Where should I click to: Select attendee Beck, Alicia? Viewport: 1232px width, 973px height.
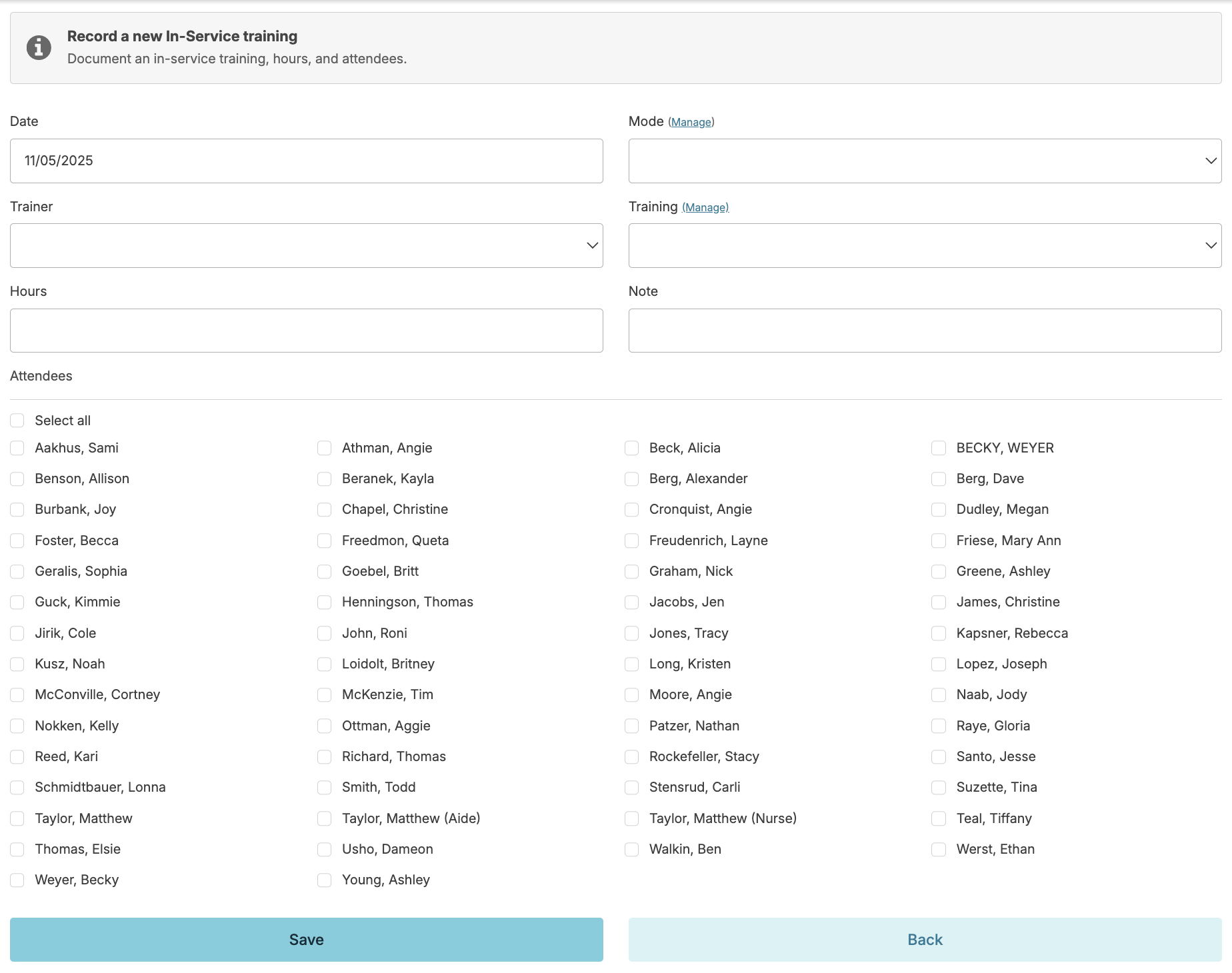tap(632, 448)
